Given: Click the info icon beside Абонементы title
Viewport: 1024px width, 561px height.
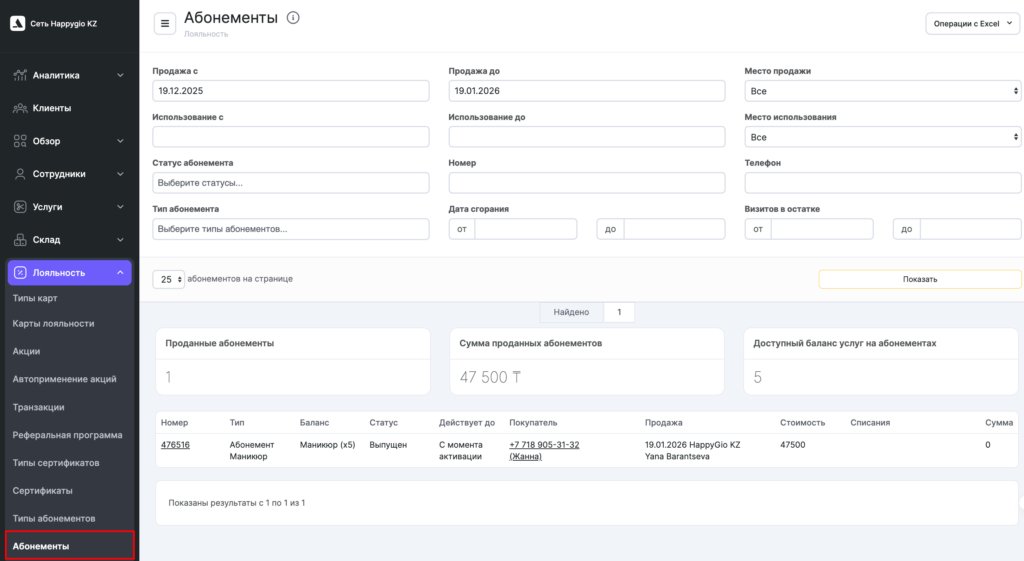Looking at the screenshot, I should coord(293,18).
